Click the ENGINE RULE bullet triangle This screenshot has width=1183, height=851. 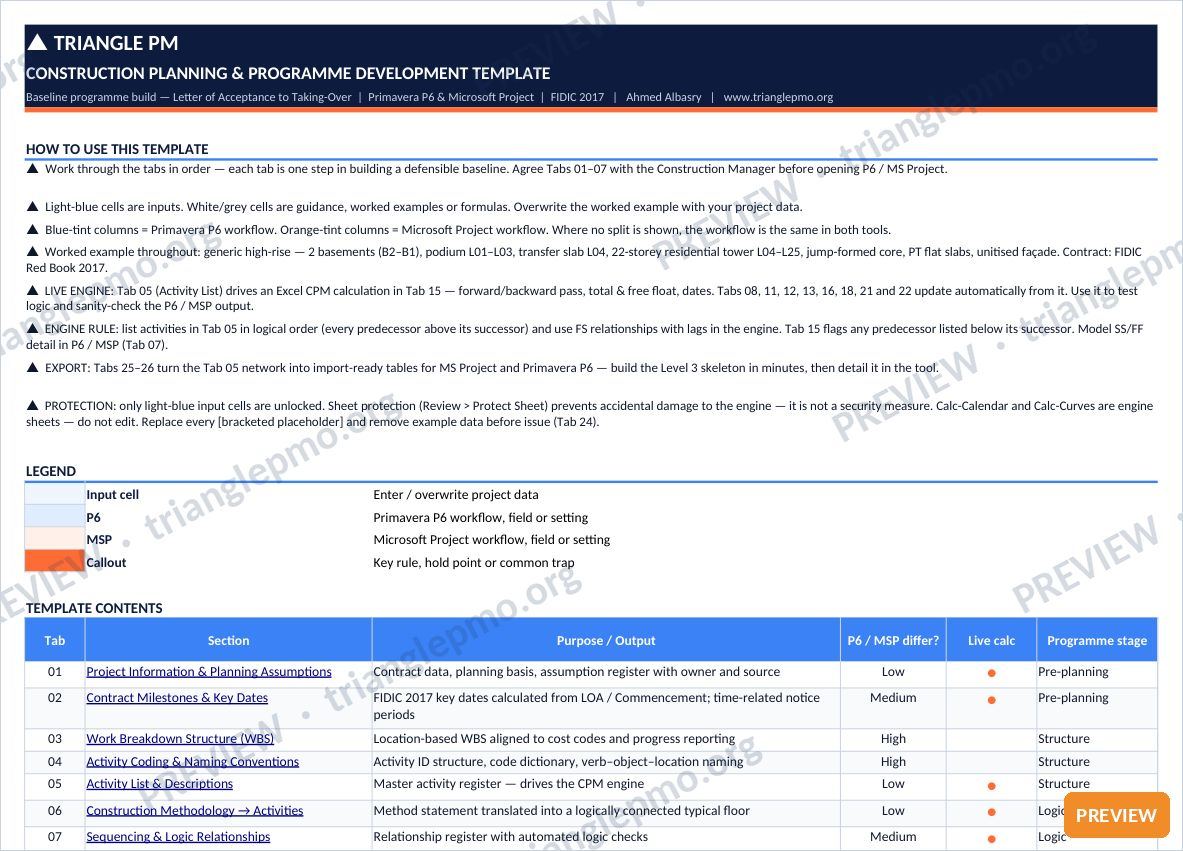tap(32, 328)
